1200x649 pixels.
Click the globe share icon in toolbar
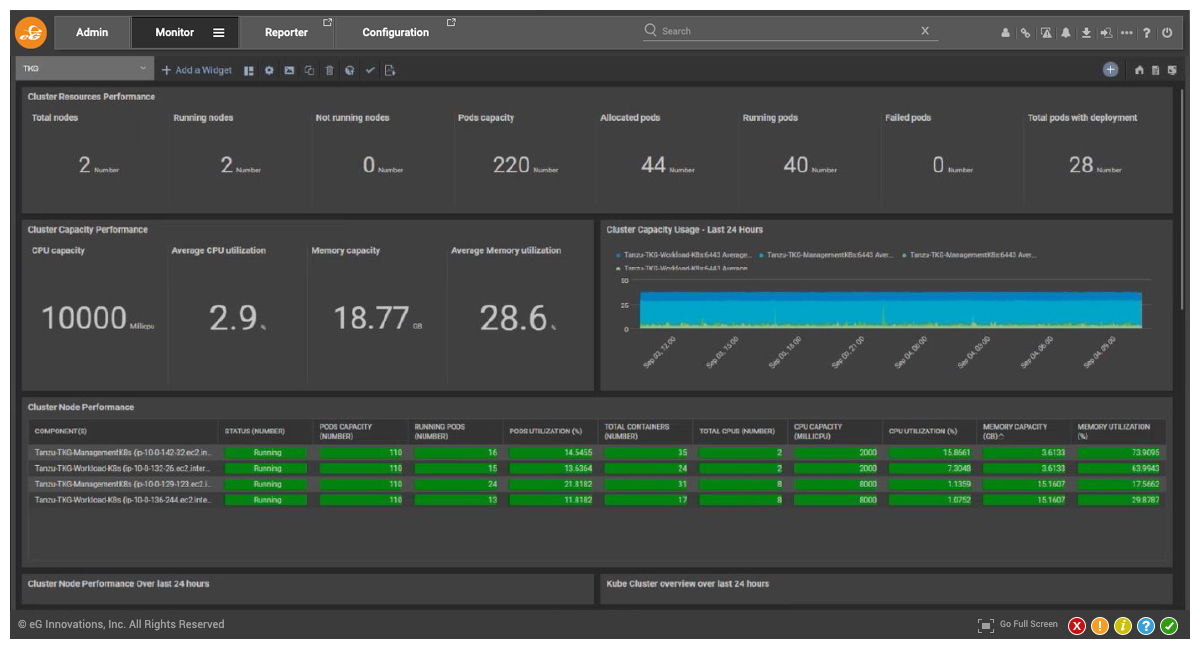point(349,70)
